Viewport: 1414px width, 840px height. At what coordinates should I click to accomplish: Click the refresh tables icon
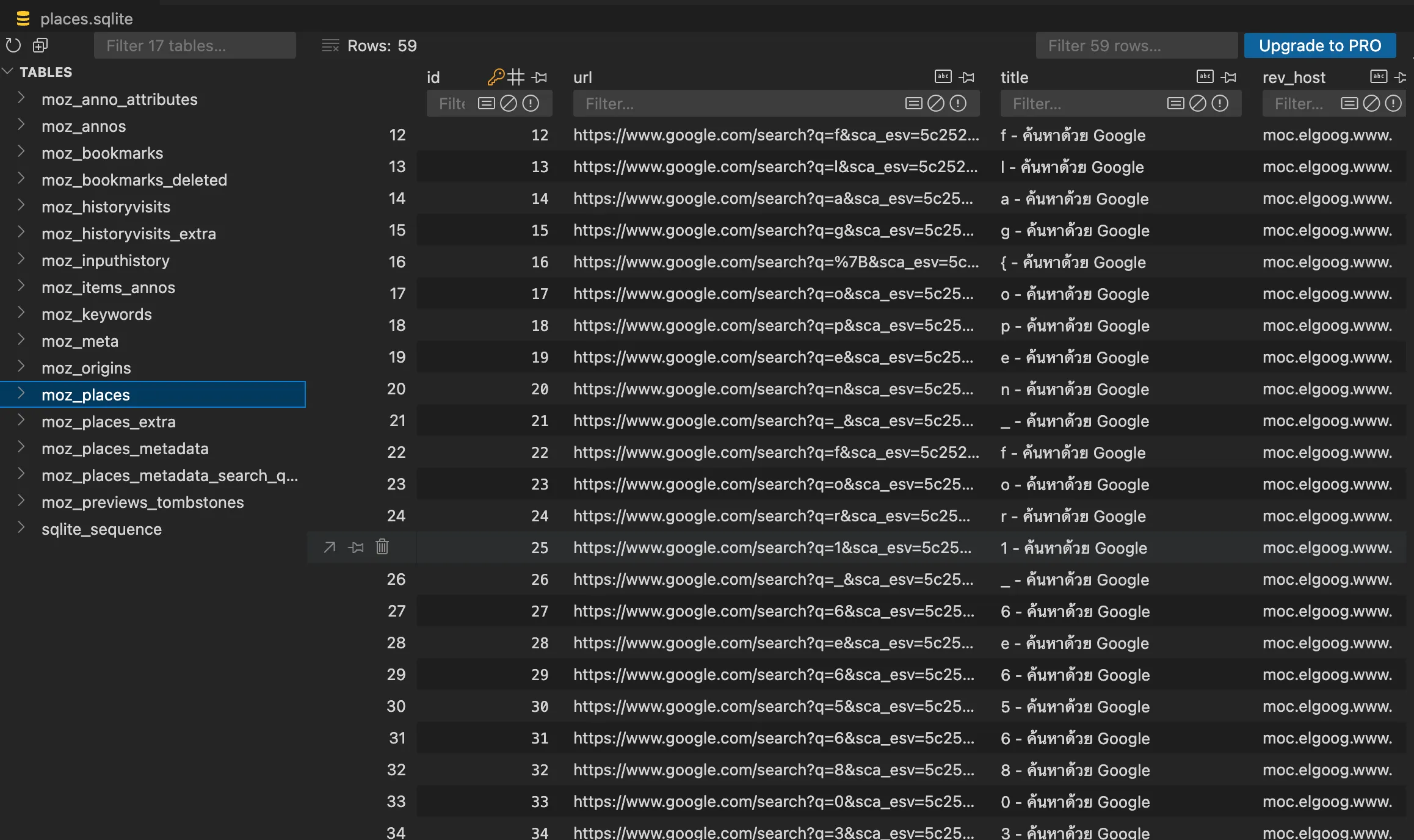point(13,45)
